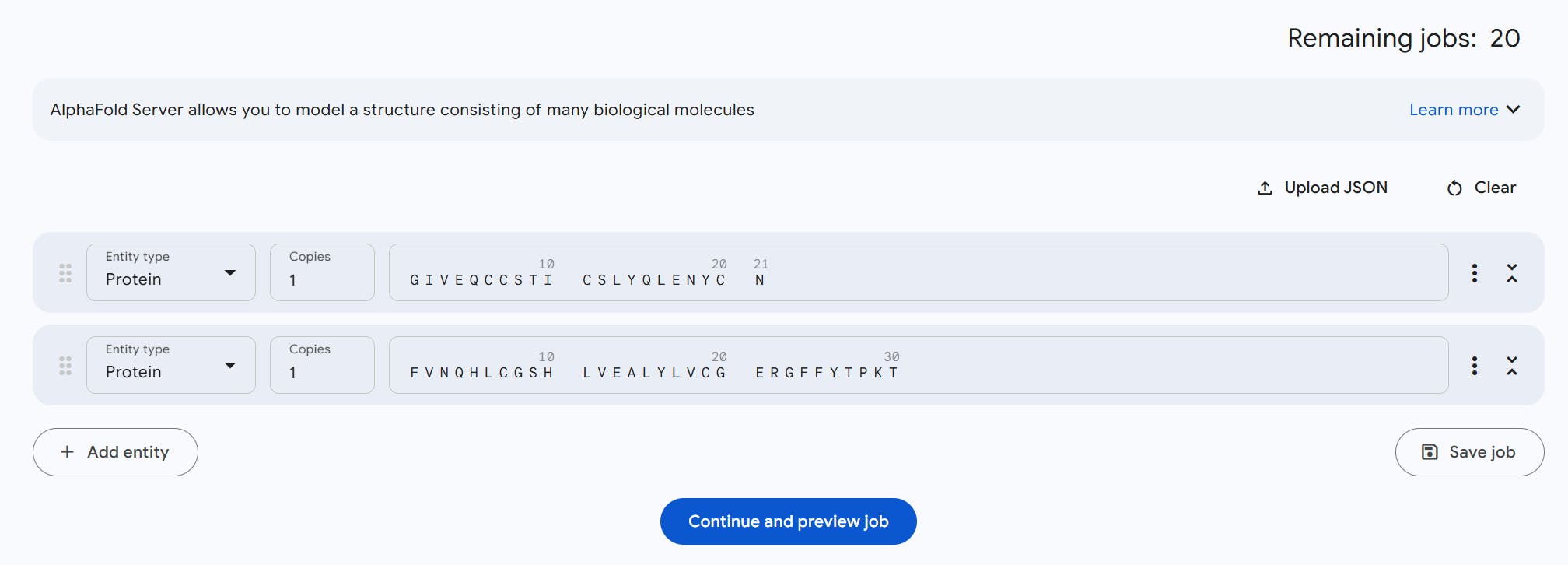Screen dimensions: 1568x565
Task: Click the Clear button label
Action: 1494,188
